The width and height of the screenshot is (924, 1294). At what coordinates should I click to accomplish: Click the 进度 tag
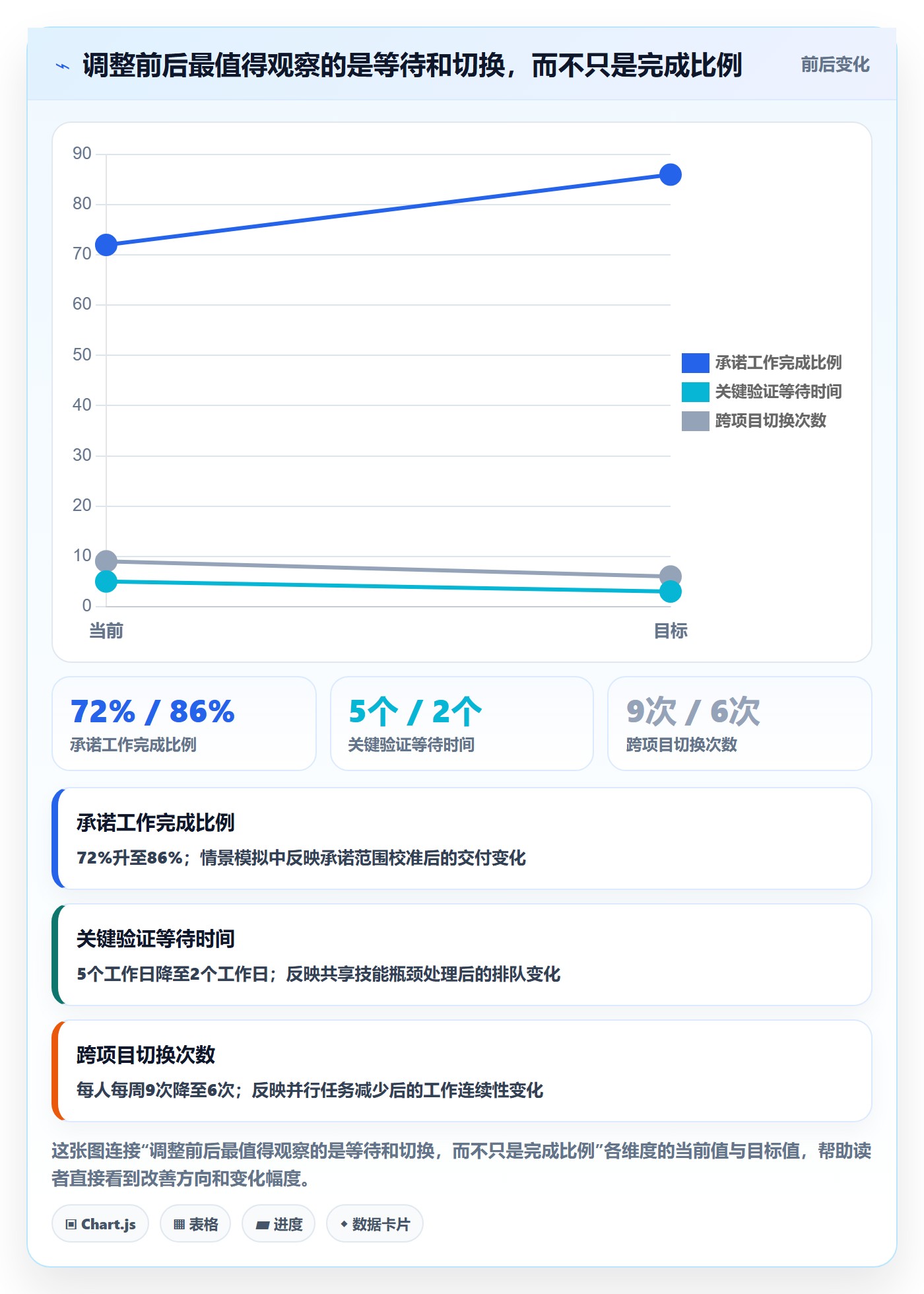click(279, 1224)
